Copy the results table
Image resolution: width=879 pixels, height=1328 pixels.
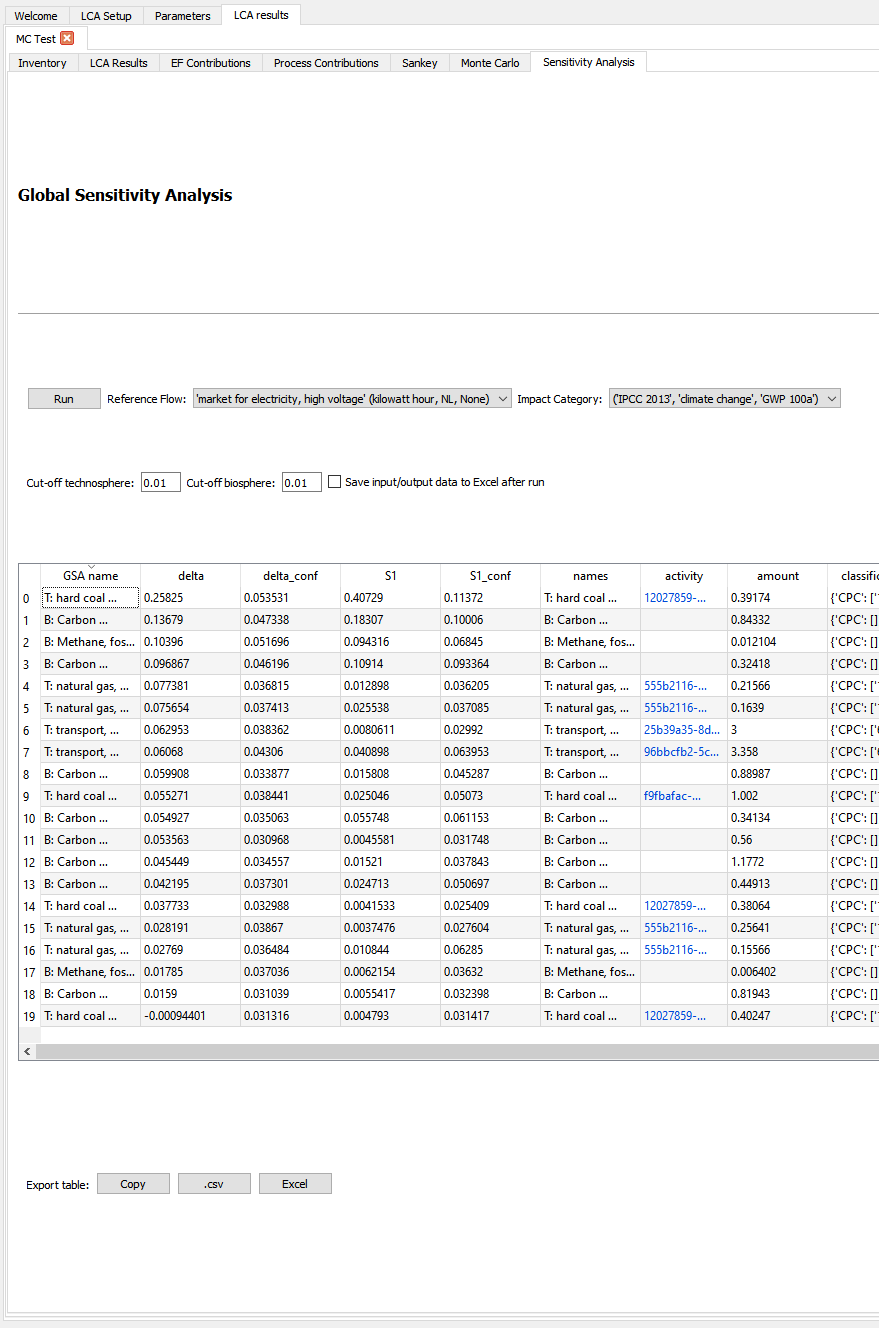pos(132,1183)
